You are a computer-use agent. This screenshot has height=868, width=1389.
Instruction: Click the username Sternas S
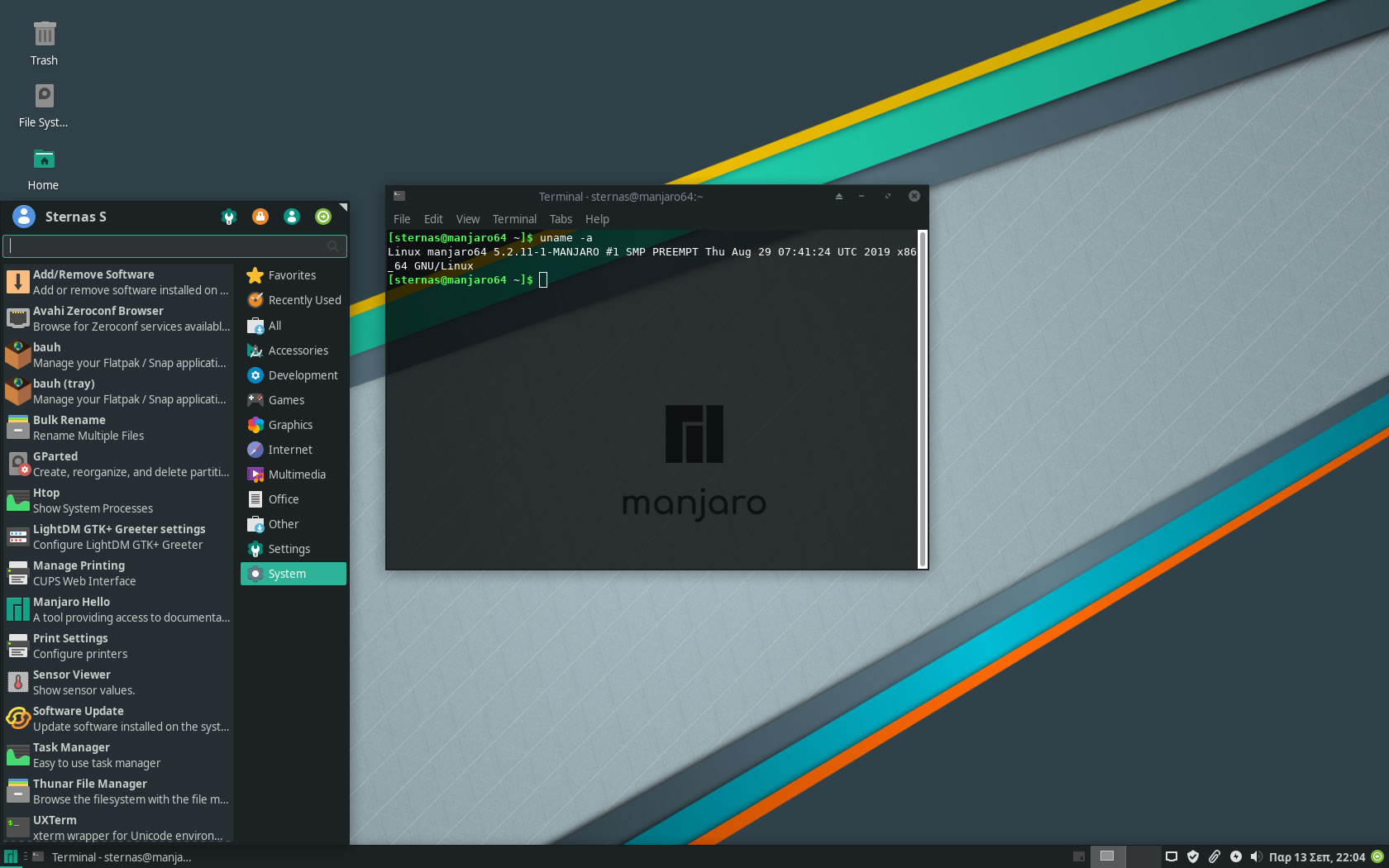click(x=75, y=217)
